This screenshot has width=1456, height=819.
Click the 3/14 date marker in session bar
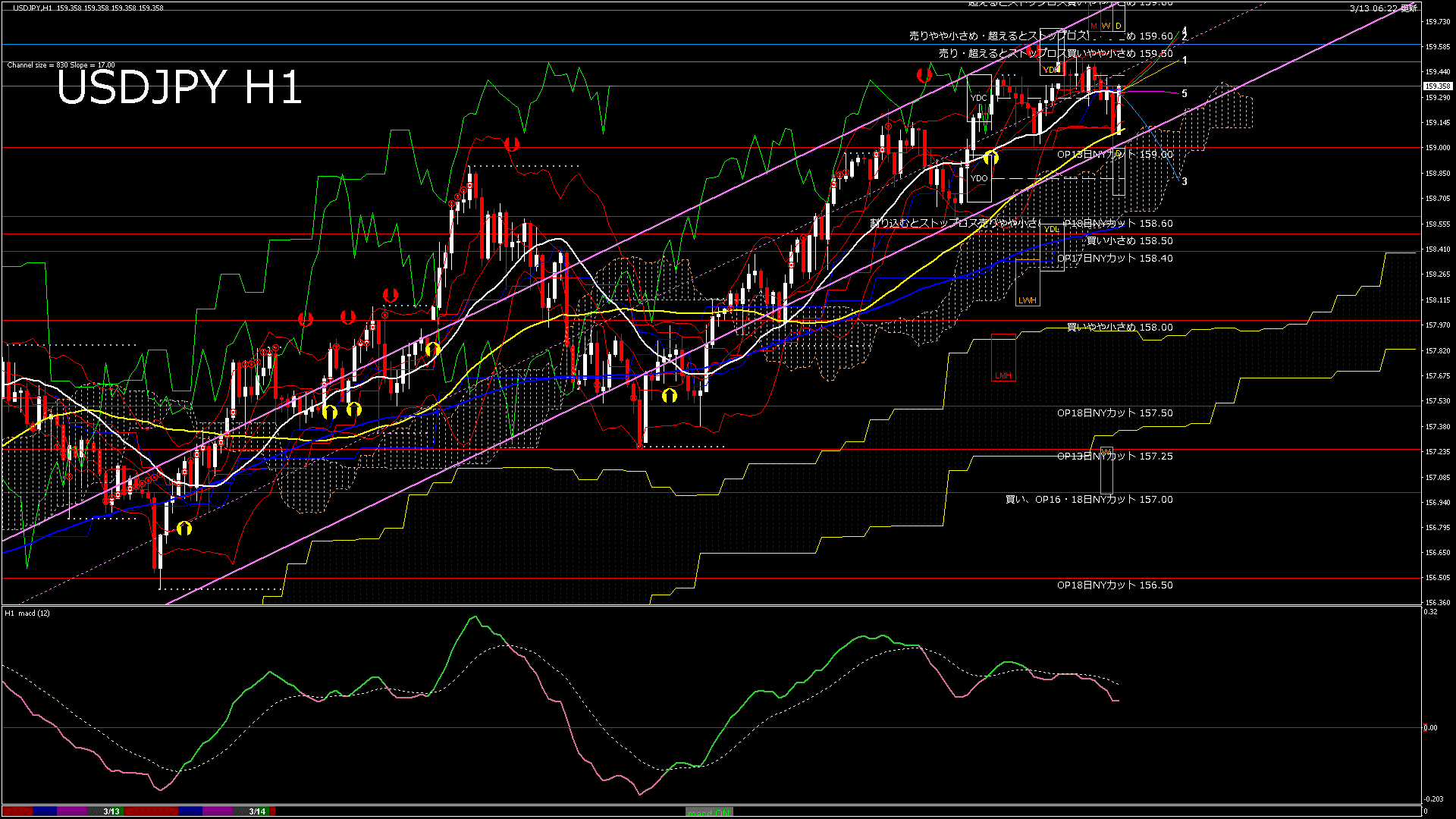pyautogui.click(x=257, y=811)
